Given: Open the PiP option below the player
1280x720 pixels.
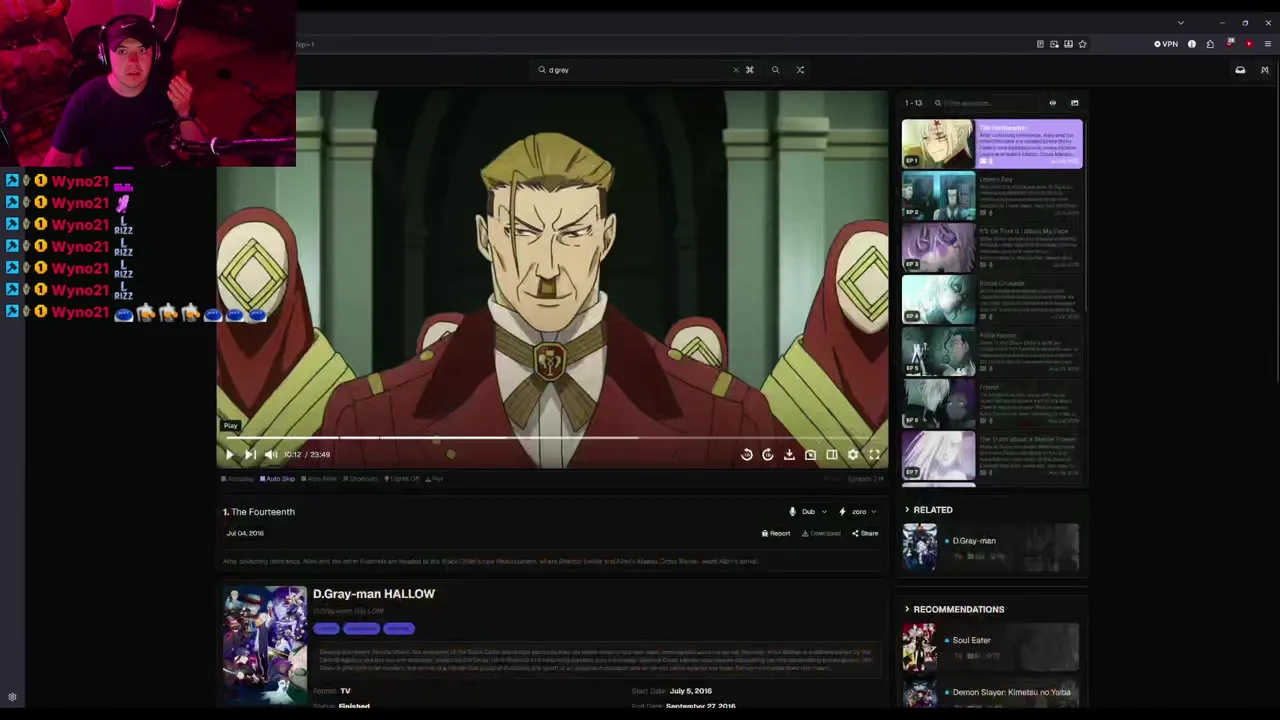Looking at the screenshot, I should pyautogui.click(x=434, y=479).
